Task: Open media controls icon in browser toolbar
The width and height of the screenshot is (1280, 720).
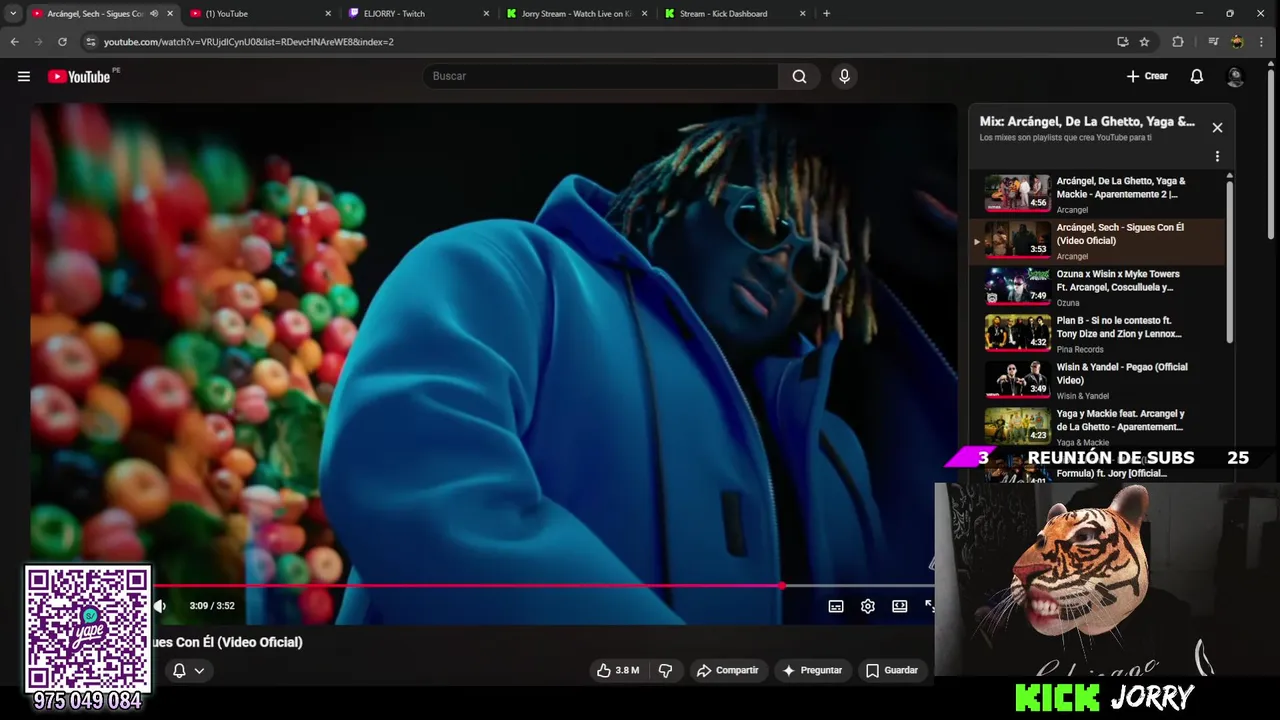Action: click(1213, 42)
